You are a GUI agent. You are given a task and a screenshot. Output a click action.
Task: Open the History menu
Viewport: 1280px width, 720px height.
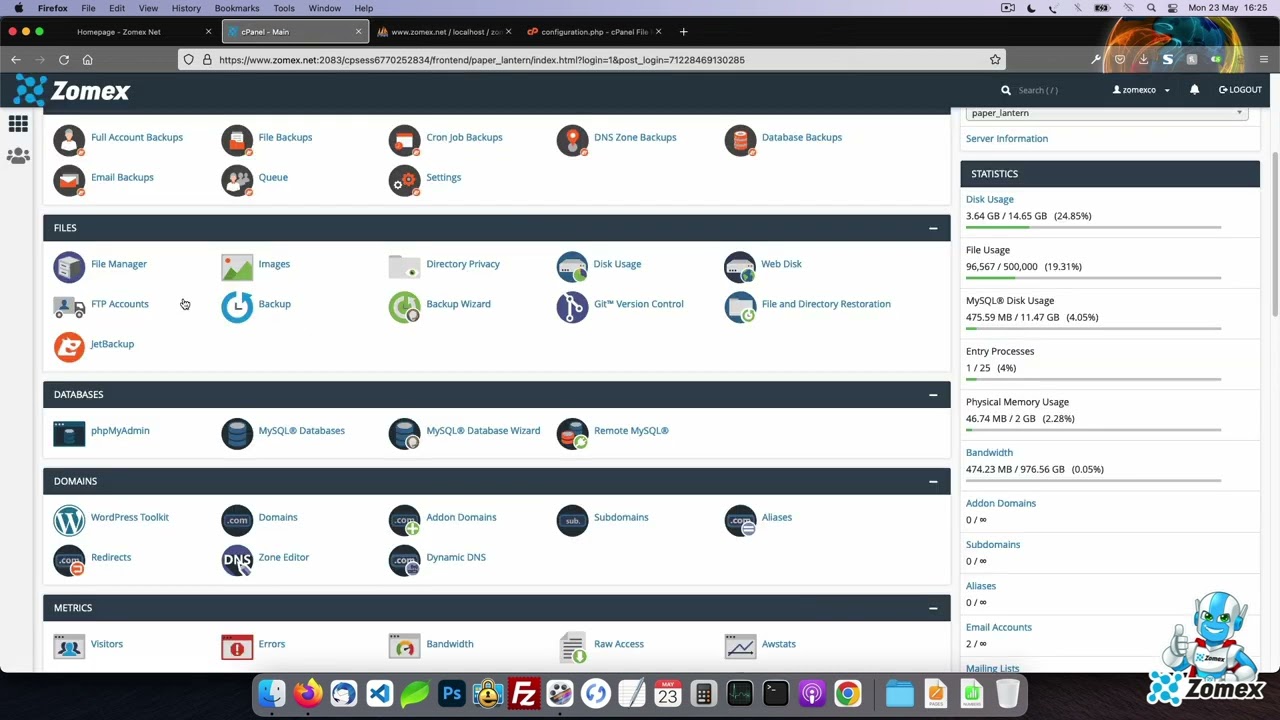point(186,8)
